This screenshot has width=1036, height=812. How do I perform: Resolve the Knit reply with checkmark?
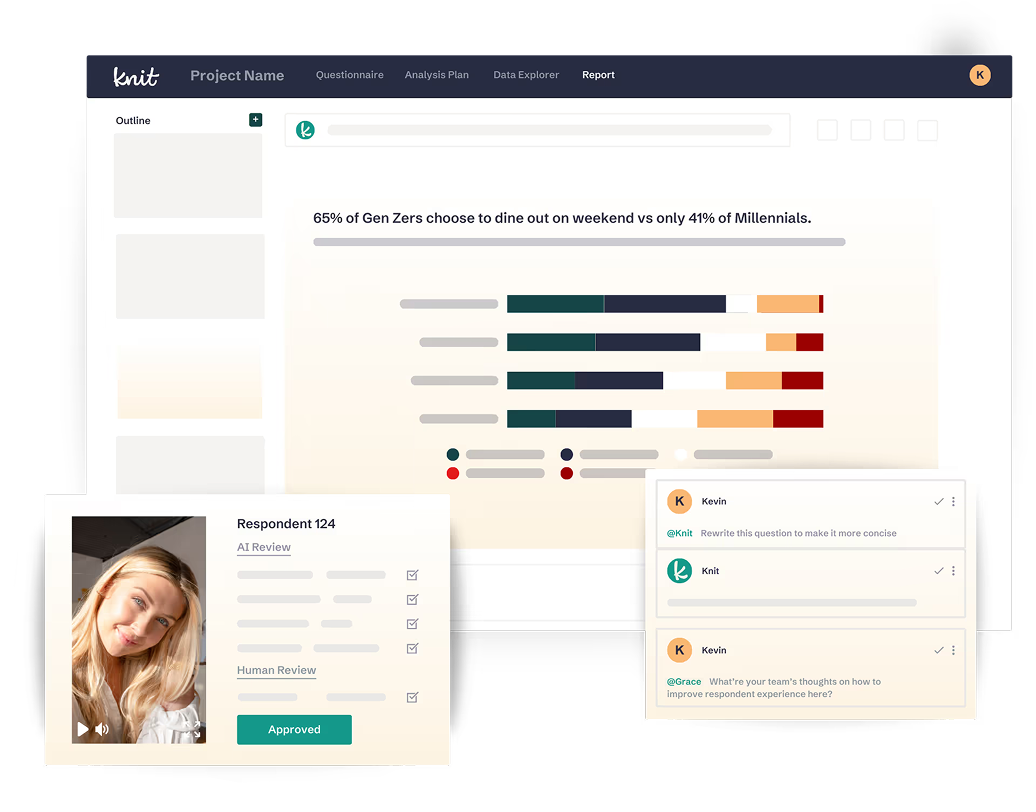[x=938, y=571]
